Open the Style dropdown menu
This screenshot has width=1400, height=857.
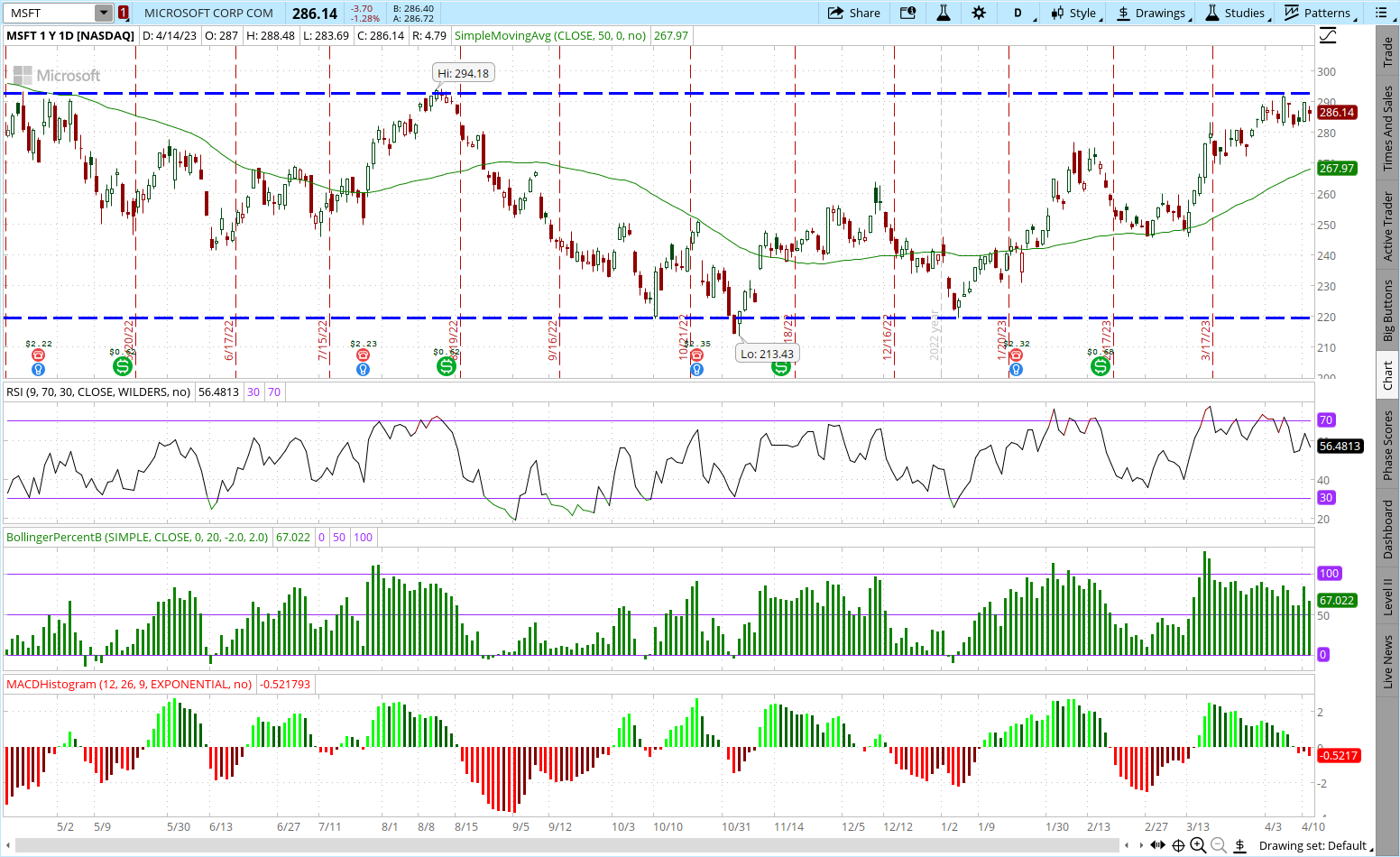1075,13
